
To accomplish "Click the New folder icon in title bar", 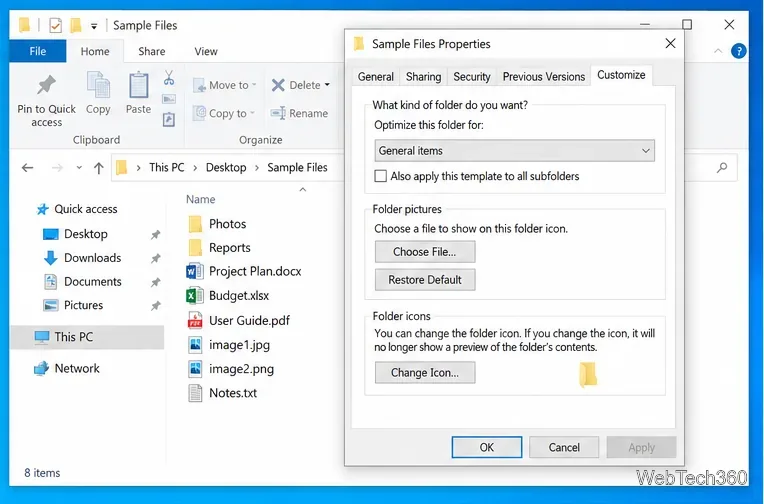I will pos(76,25).
